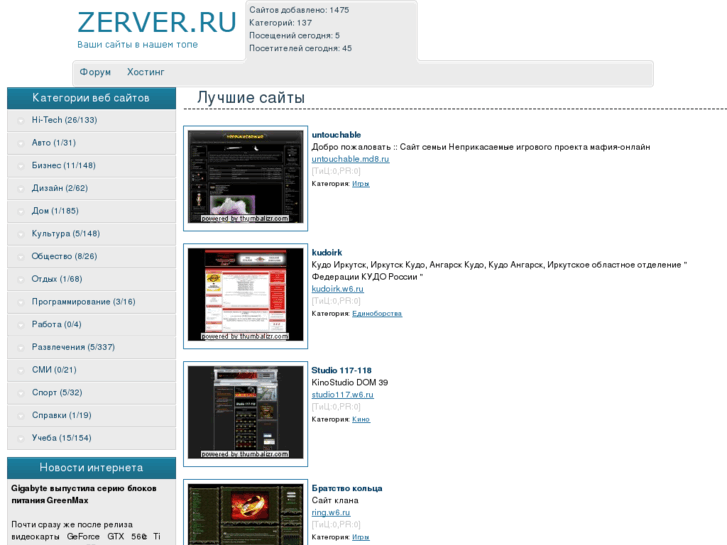Visit ring.w6.ru link
Viewport: 727px width, 545px height.
click(331, 513)
